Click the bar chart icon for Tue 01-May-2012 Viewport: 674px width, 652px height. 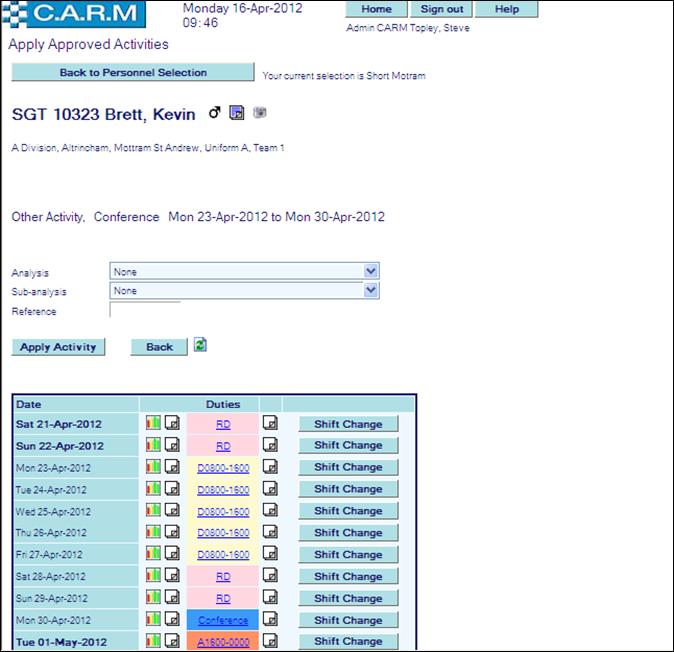[x=153, y=641]
